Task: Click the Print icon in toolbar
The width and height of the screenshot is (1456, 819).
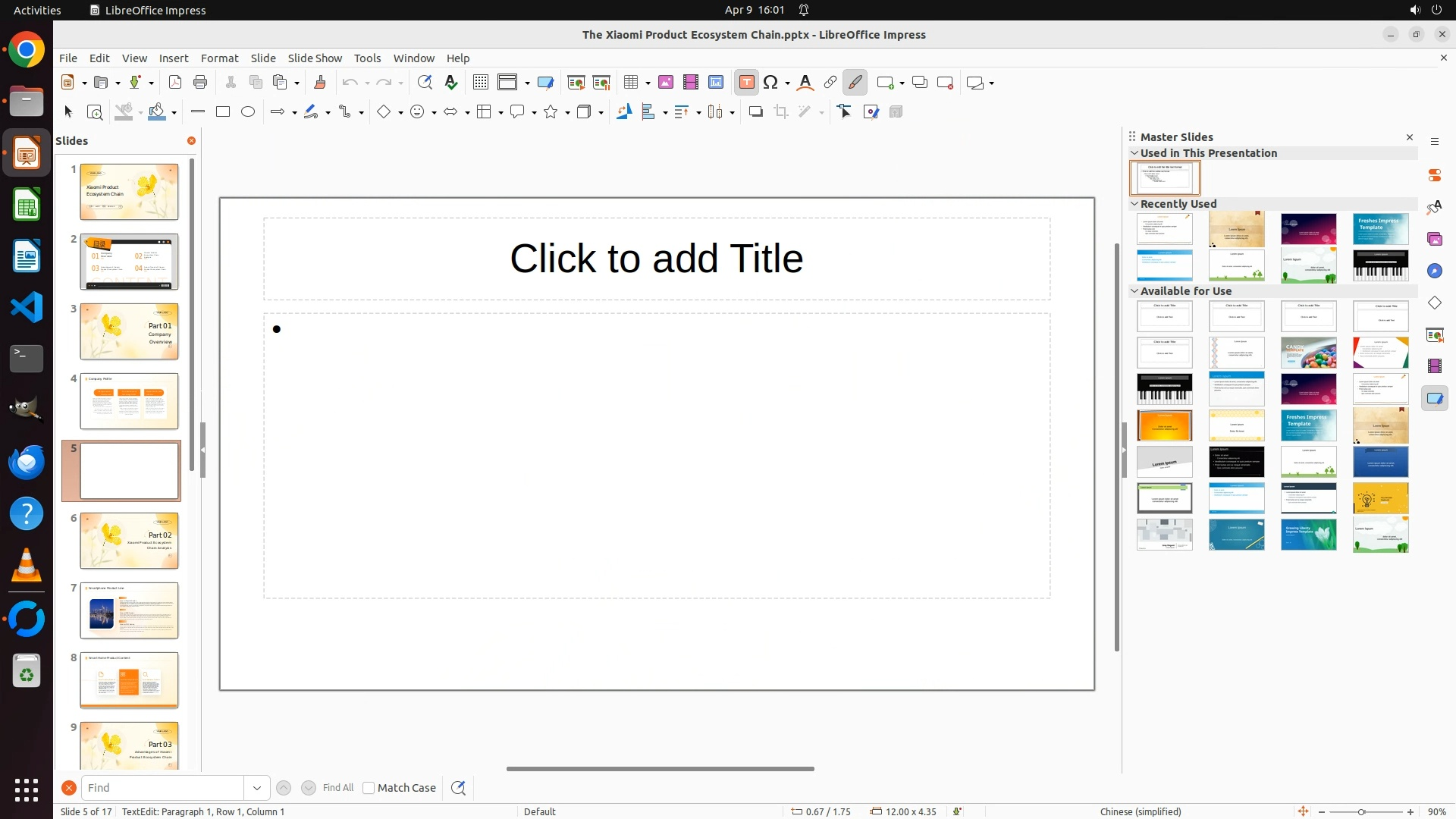Action: (200, 83)
